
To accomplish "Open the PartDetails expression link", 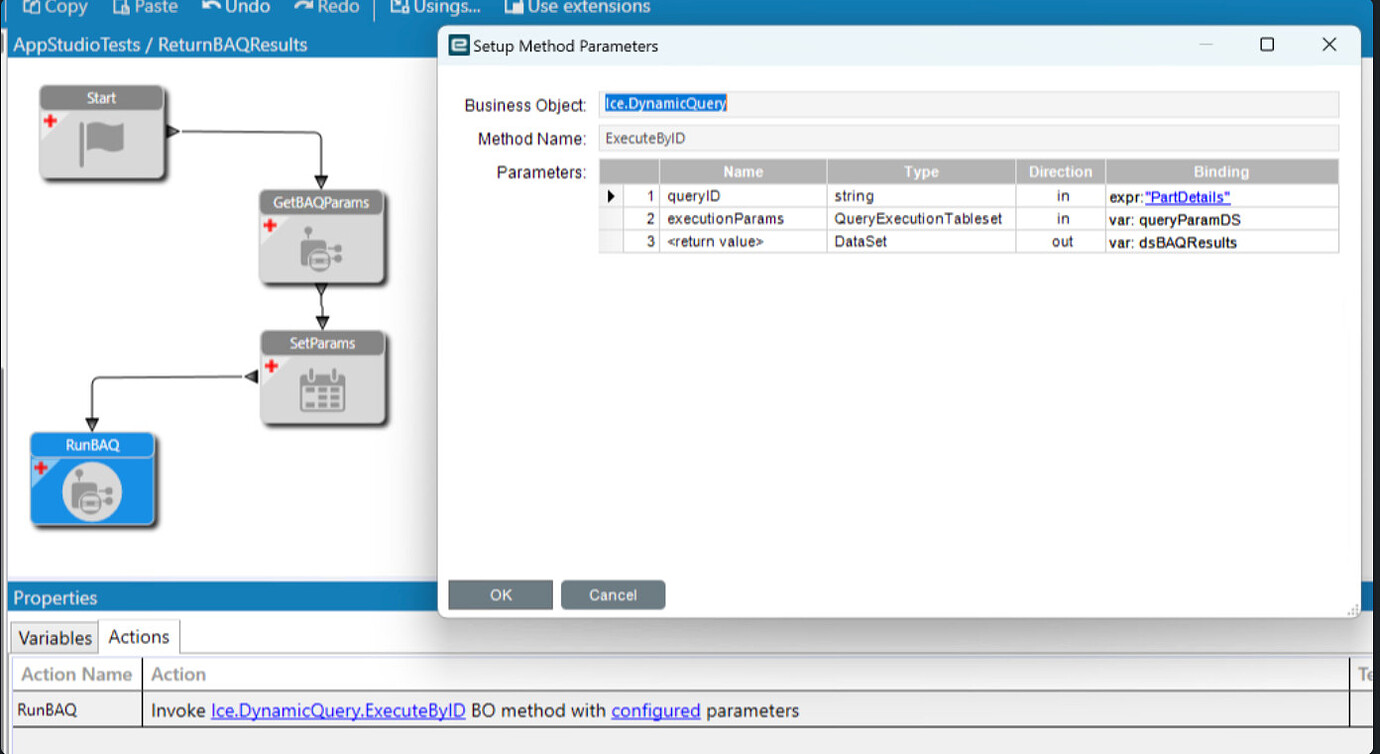I will 1187,197.
